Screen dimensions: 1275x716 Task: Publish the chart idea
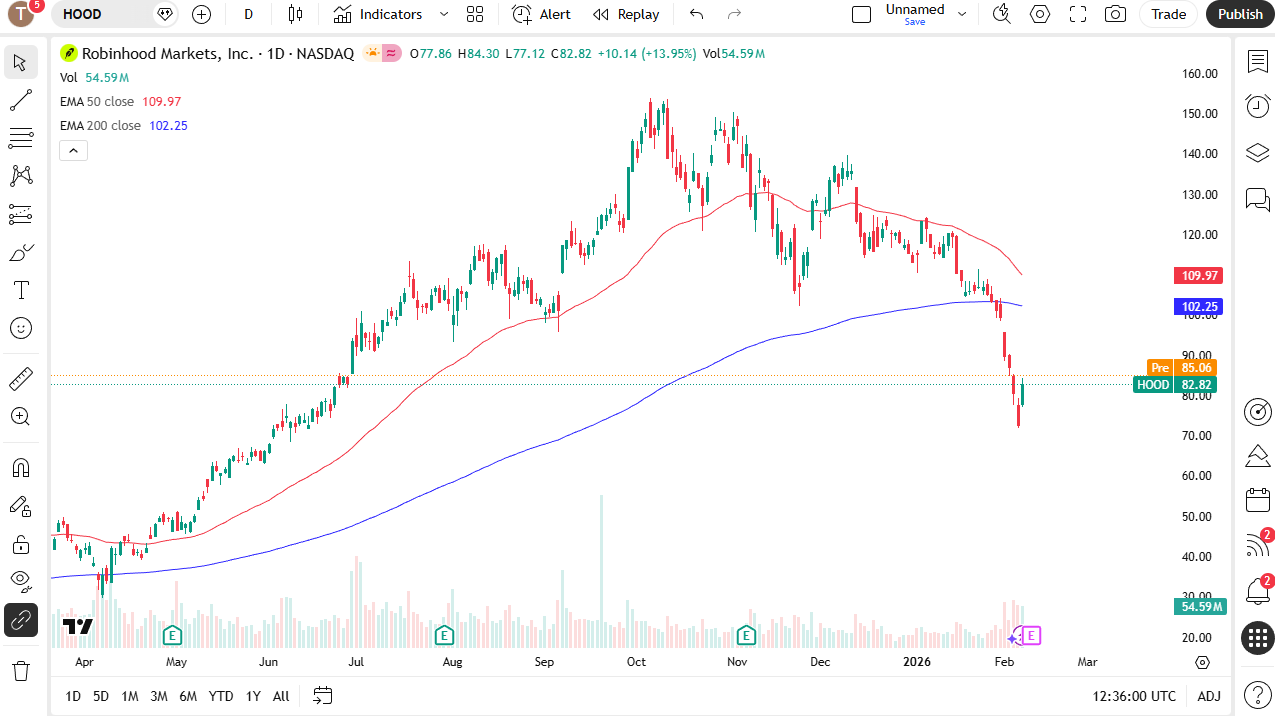(x=1240, y=14)
